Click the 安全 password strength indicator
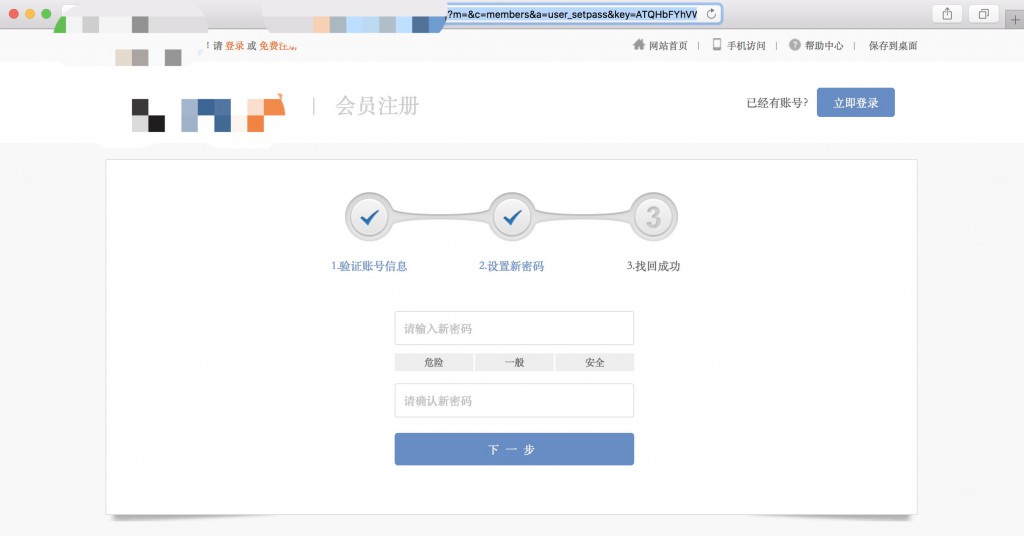This screenshot has width=1024, height=536. [594, 362]
